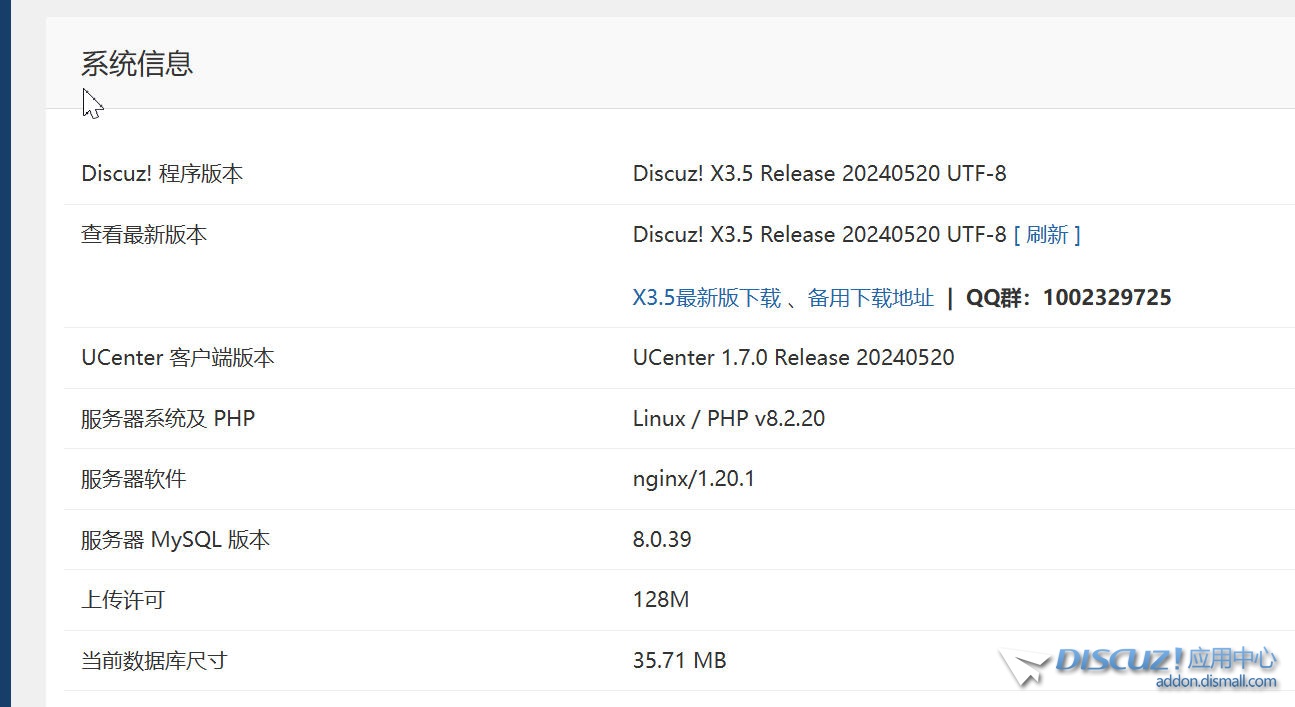Click the 刷新 refresh link
Image resolution: width=1295 pixels, height=707 pixels.
click(1047, 235)
